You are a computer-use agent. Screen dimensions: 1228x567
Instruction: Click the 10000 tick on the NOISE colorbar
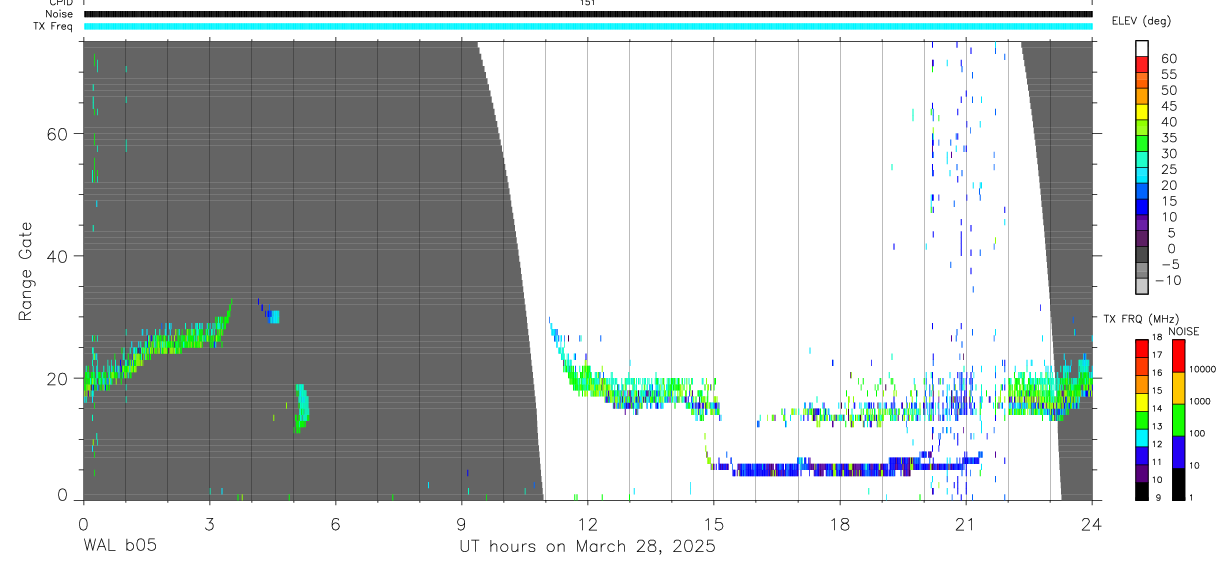[x=1201, y=369]
